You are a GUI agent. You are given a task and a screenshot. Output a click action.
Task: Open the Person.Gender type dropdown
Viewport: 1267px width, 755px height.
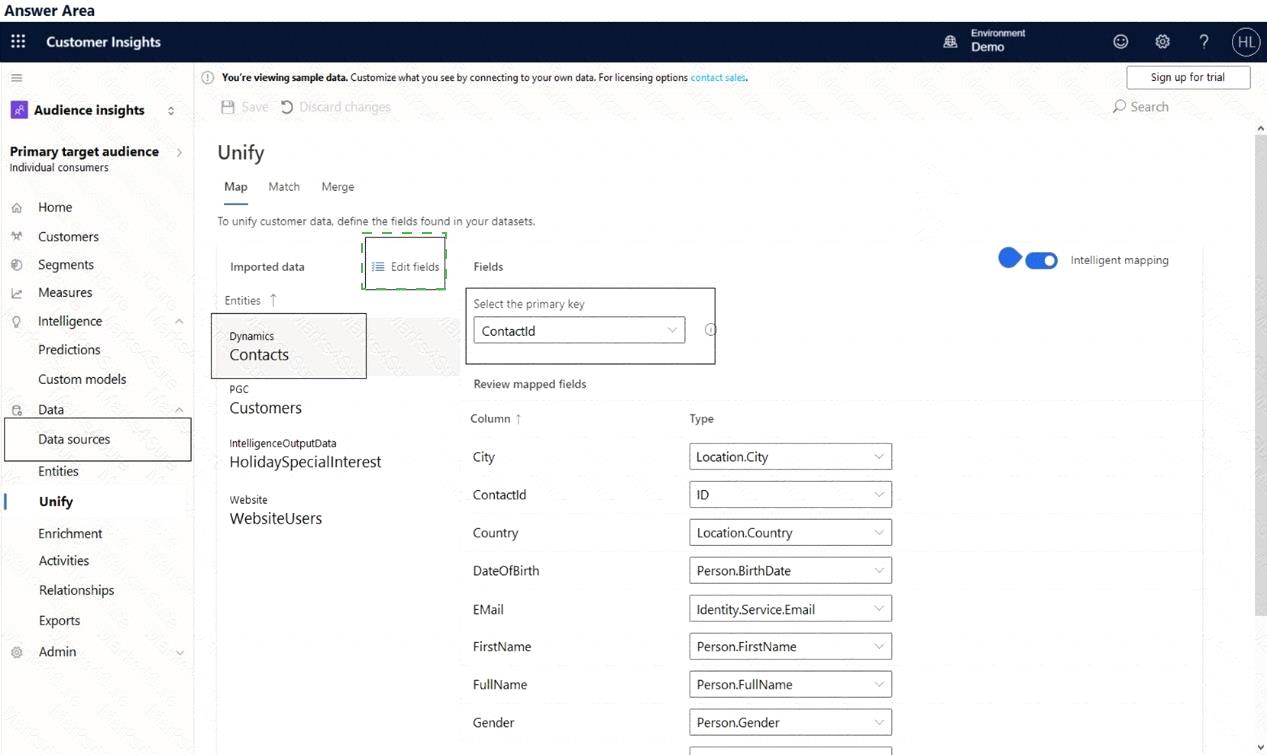tap(789, 723)
